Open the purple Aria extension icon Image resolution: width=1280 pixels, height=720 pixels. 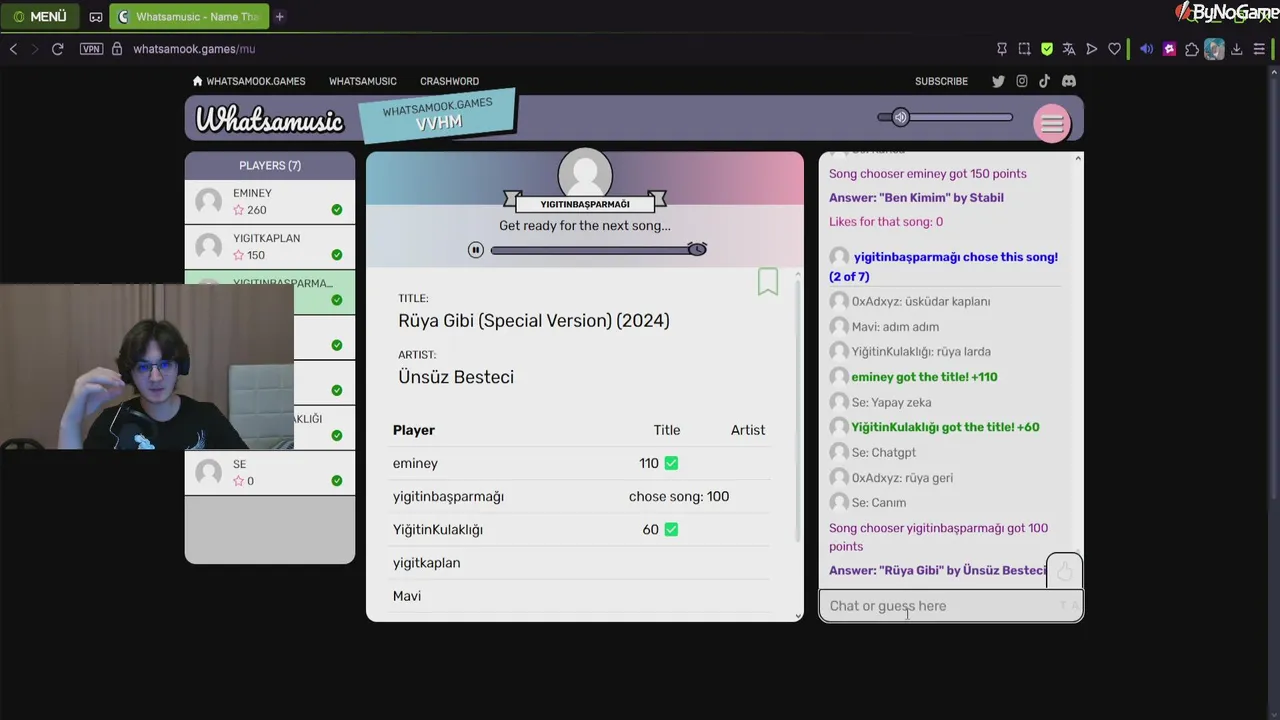tap(1169, 49)
